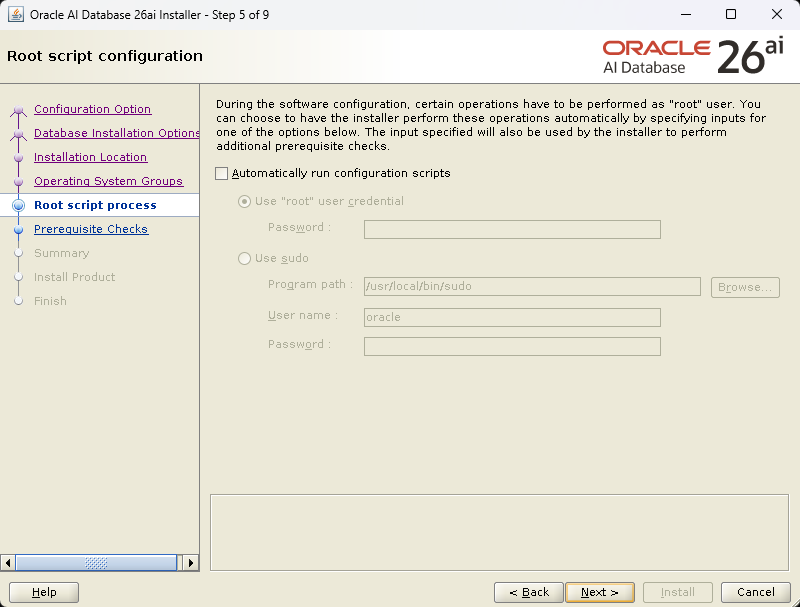Click the Configuration Option step marker icon
800x607 pixels.
tap(18, 110)
